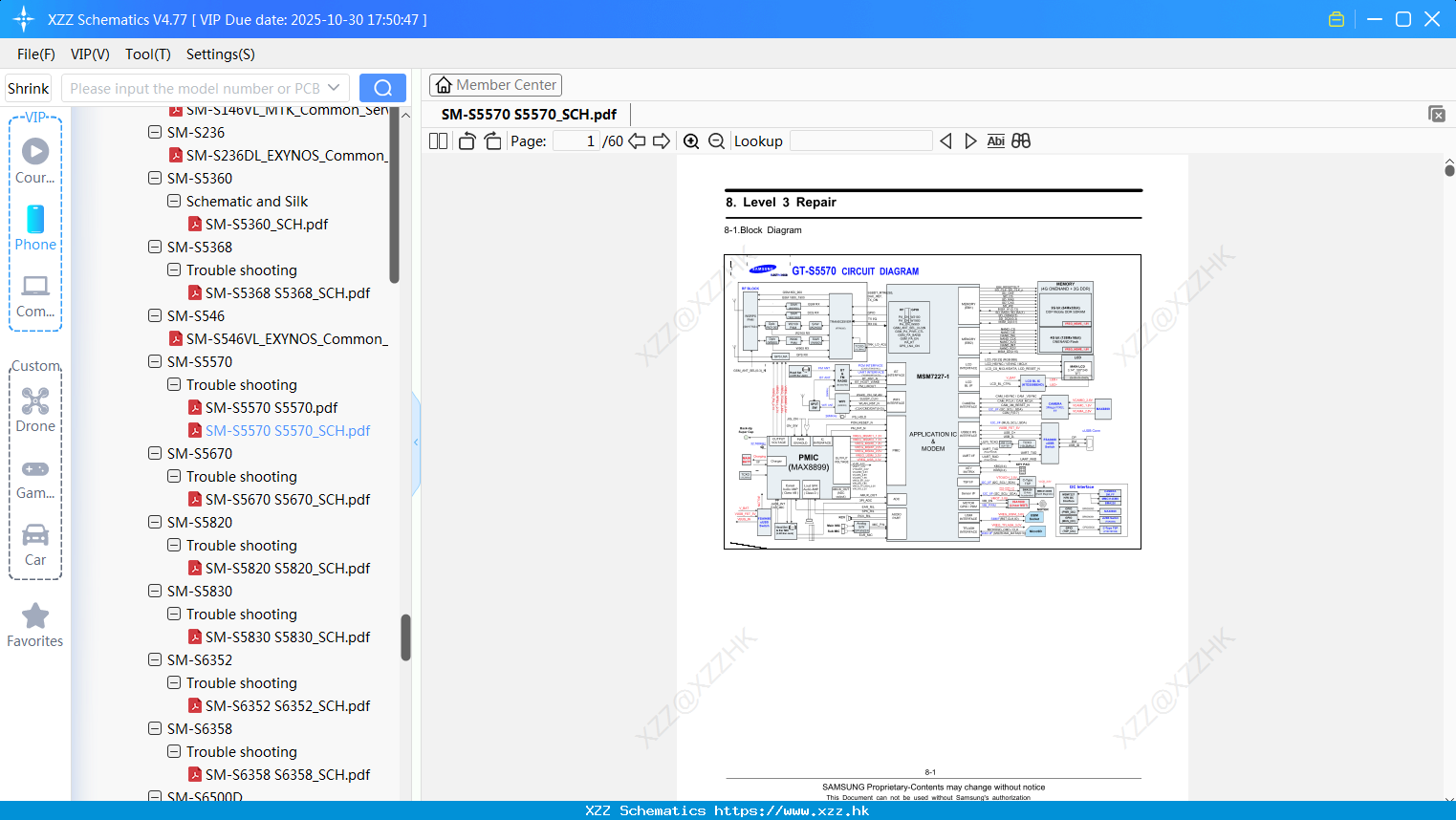Image resolution: width=1456 pixels, height=820 pixels.
Task: Click the Lookup text field
Action: 861,141
